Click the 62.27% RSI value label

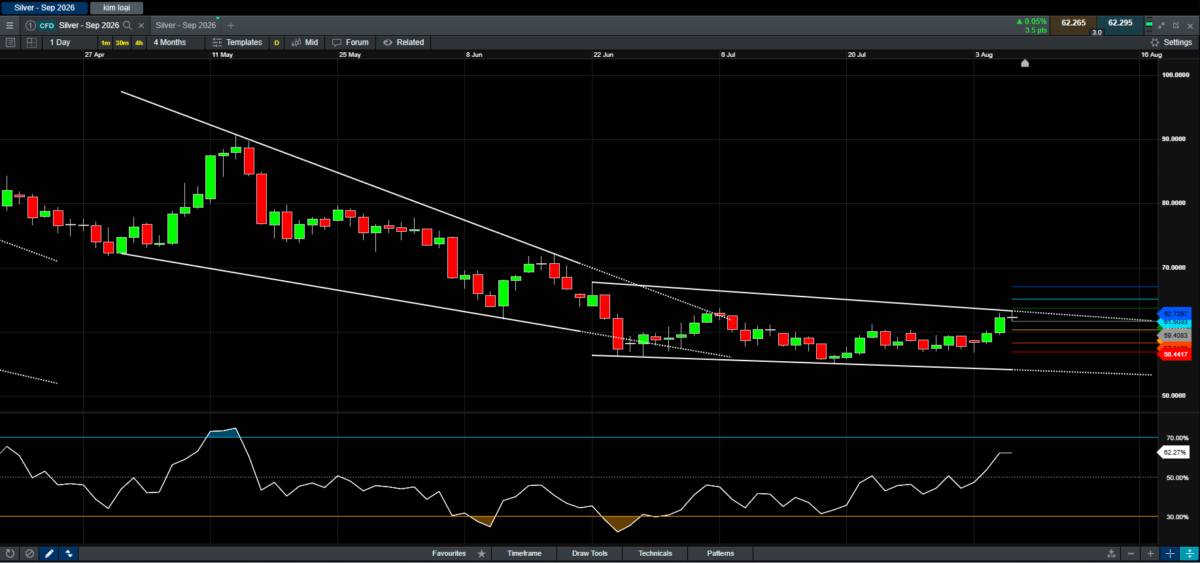tap(1173, 453)
